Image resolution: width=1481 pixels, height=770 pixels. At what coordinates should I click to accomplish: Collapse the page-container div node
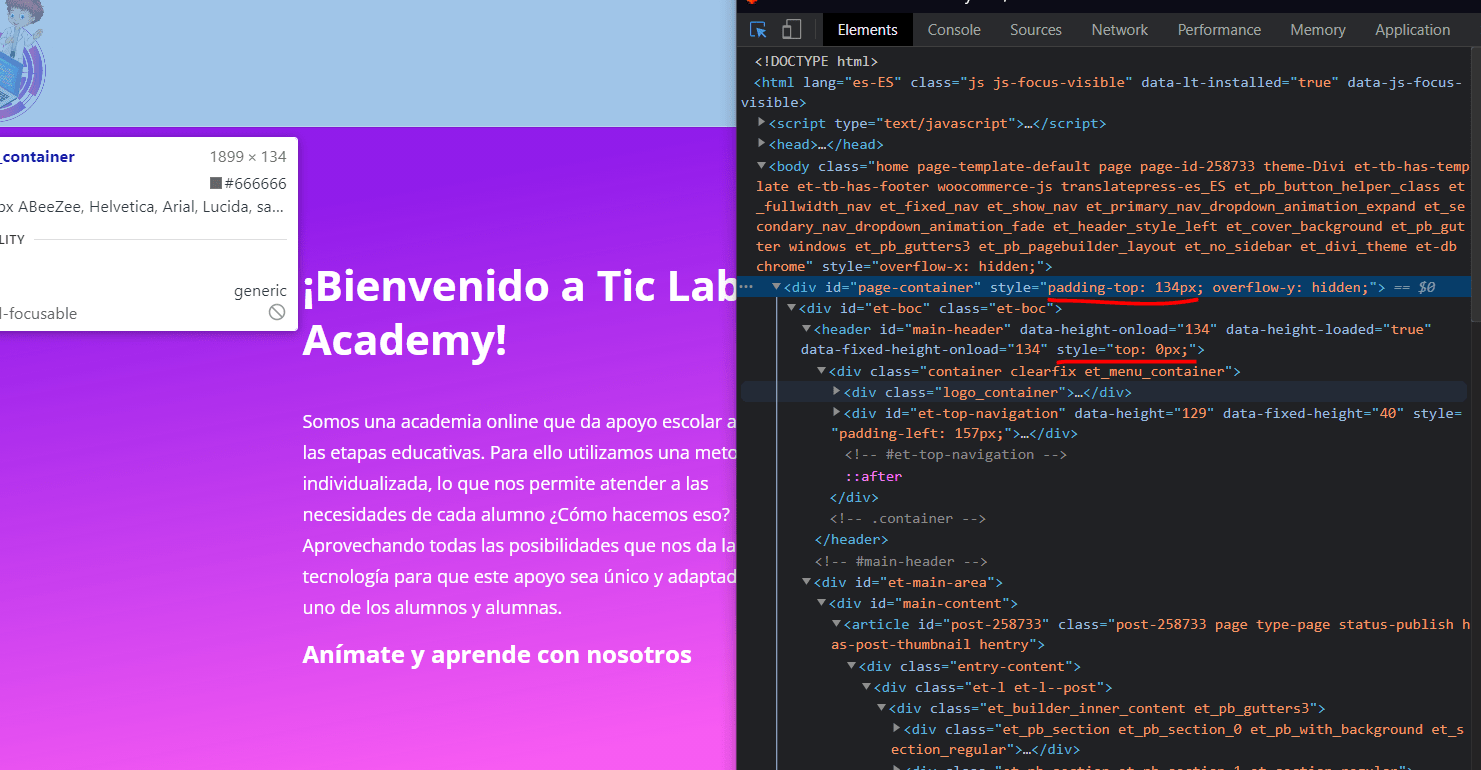pos(776,287)
